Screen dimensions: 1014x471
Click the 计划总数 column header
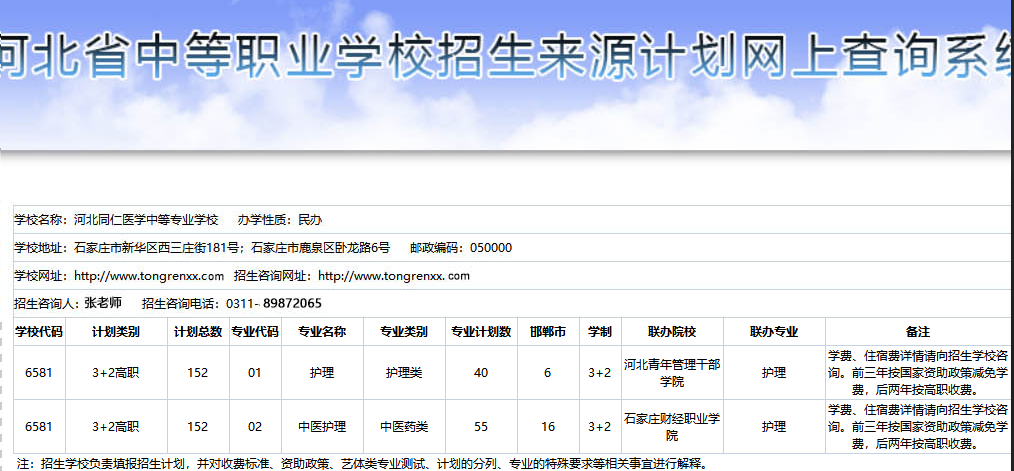coord(198,332)
